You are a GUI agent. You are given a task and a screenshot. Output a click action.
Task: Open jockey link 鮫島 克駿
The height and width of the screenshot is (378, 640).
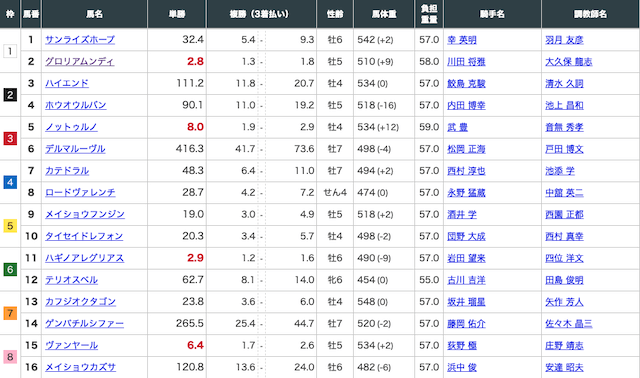466,84
